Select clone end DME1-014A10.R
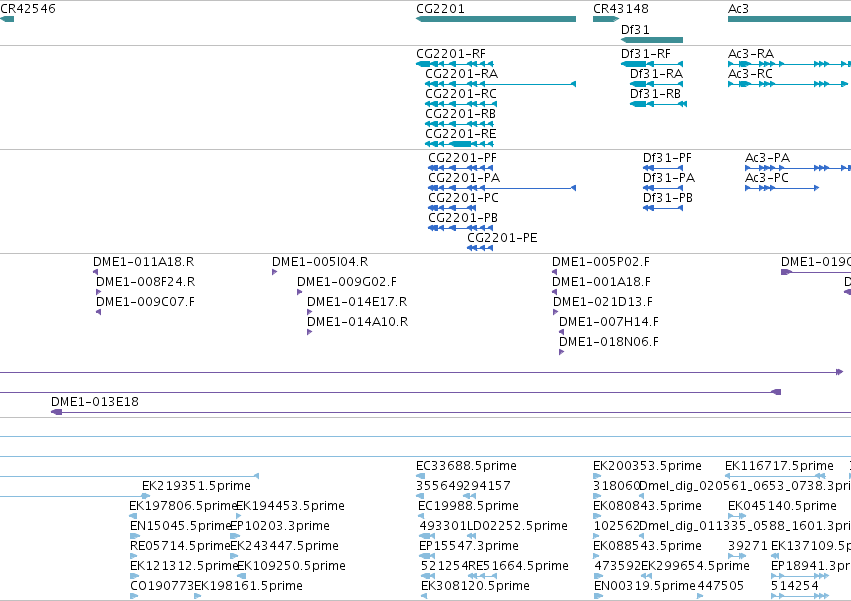The image size is (851, 601). (x=309, y=332)
